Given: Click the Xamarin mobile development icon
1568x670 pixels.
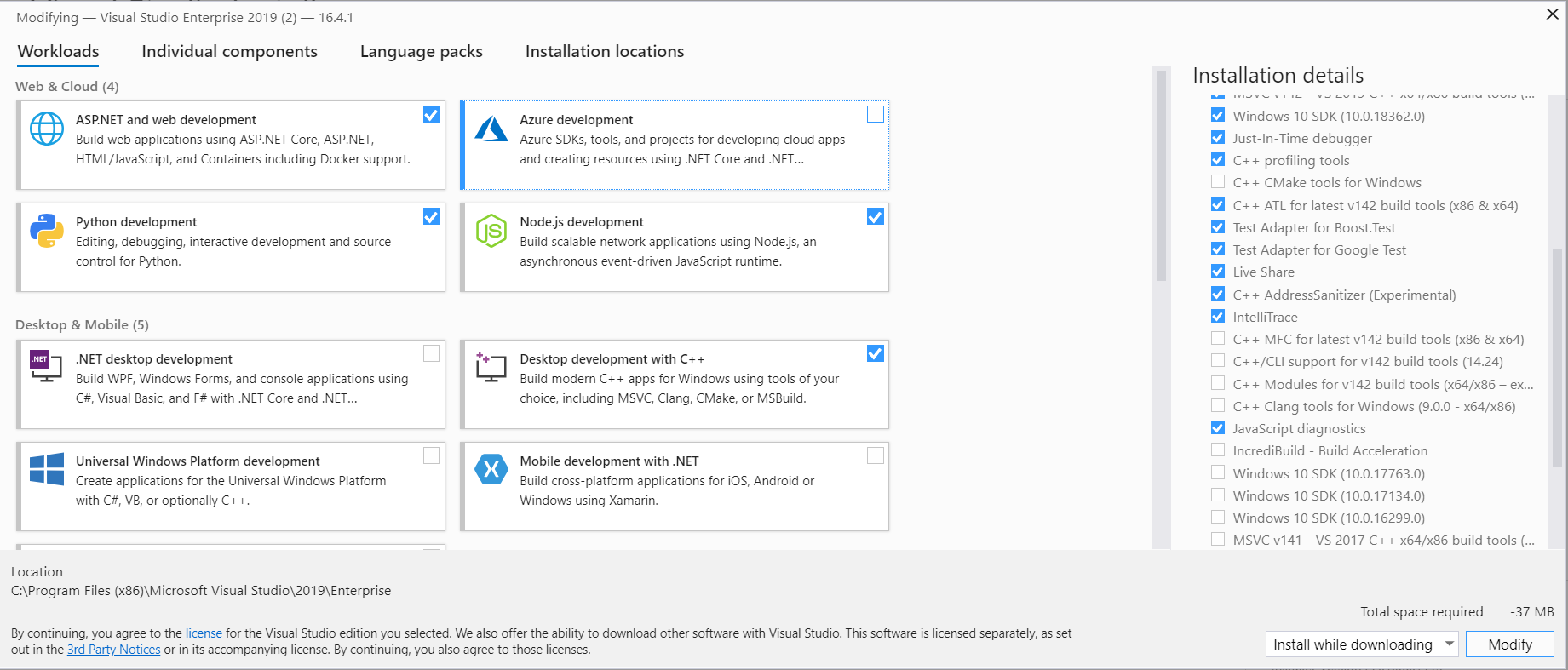Looking at the screenshot, I should pos(491,469).
